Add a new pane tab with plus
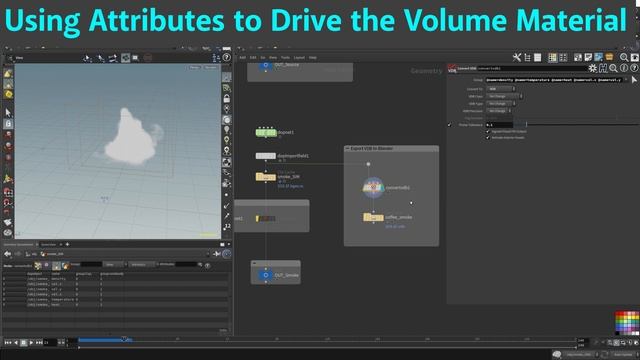The image size is (640, 360). pyautogui.click(x=67, y=244)
